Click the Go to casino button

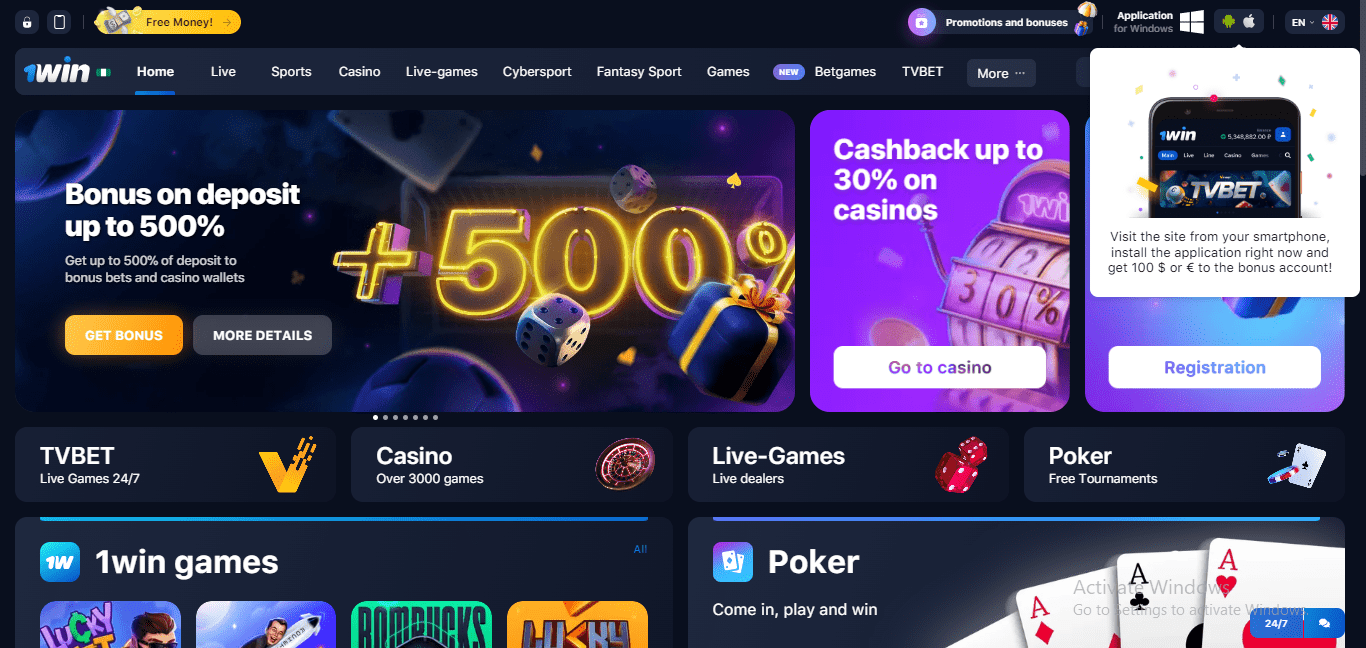click(940, 367)
